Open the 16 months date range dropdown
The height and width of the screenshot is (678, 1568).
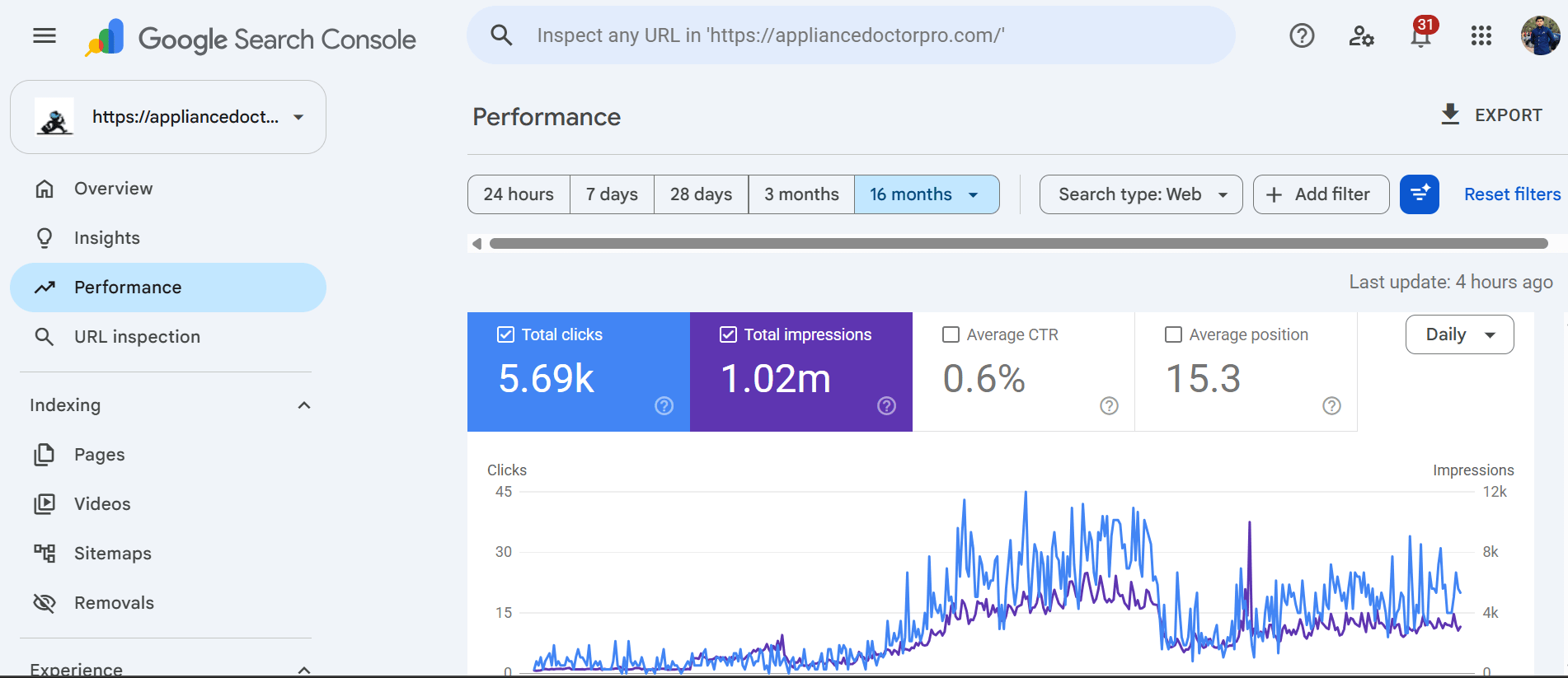pyautogui.click(x=927, y=194)
